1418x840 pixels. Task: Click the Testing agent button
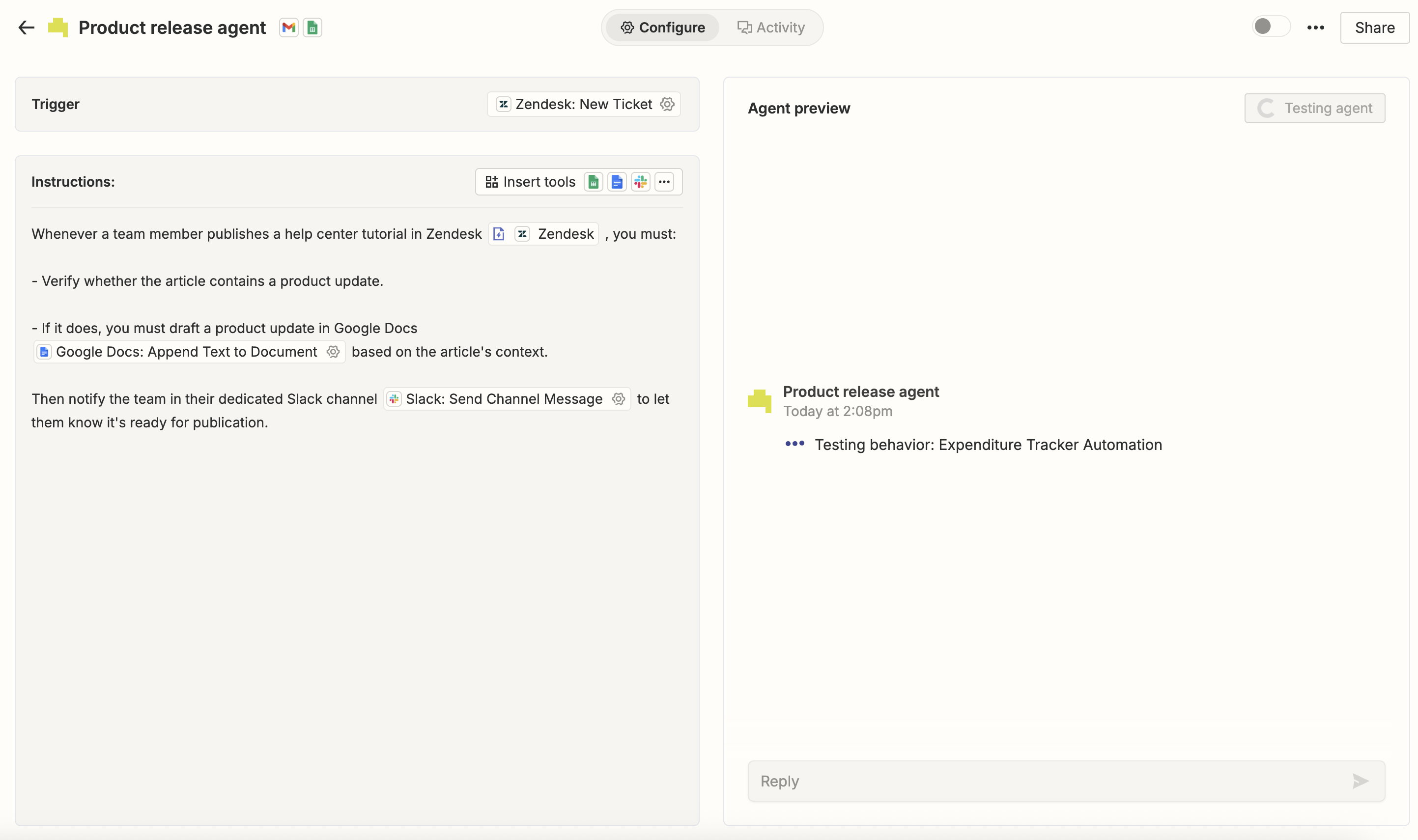click(x=1314, y=108)
